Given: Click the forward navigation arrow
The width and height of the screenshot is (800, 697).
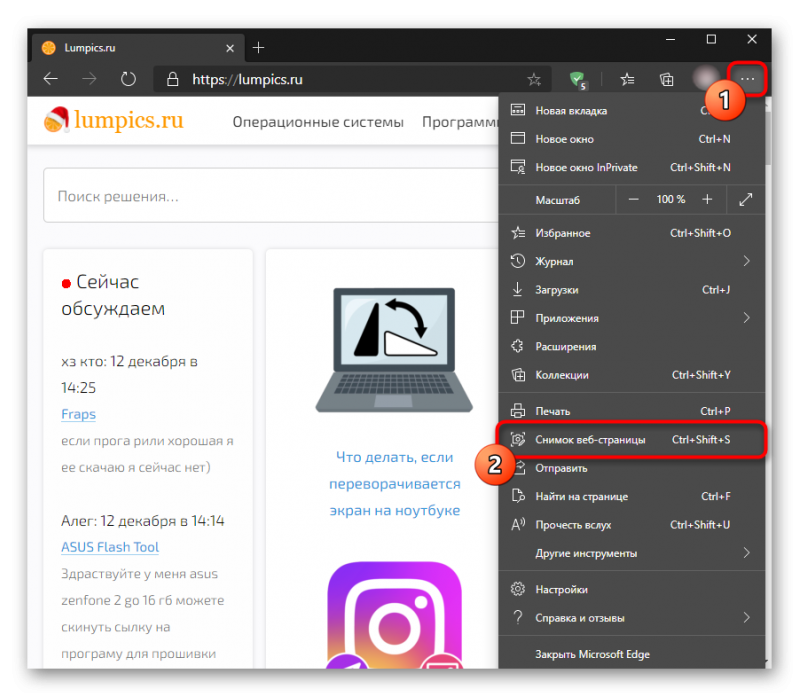Looking at the screenshot, I should pos(89,79).
